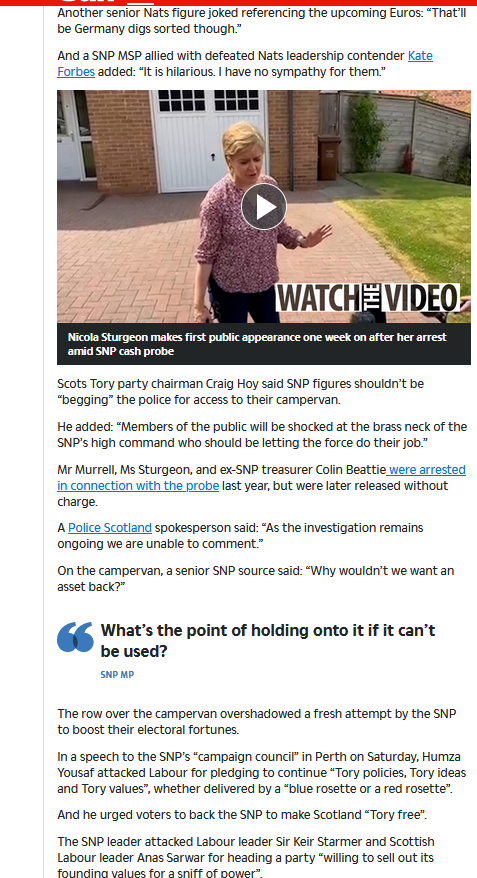Play the Nicola Sturgeon video
This screenshot has height=878, width=477.
(264, 207)
